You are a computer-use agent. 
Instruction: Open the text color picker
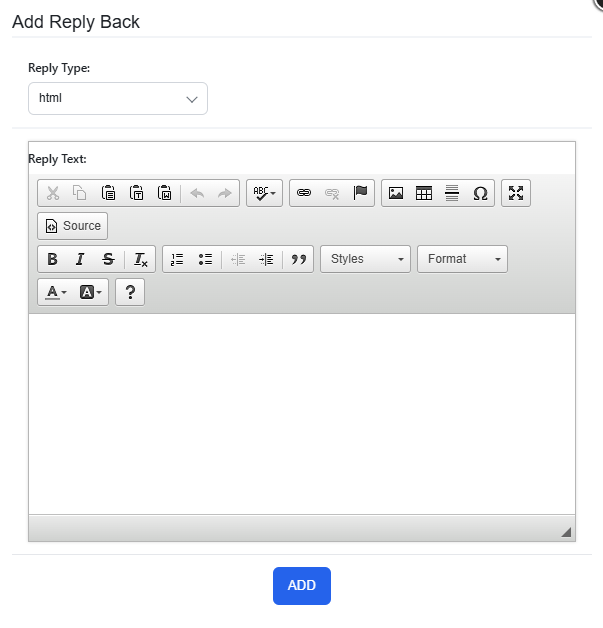[x=56, y=292]
